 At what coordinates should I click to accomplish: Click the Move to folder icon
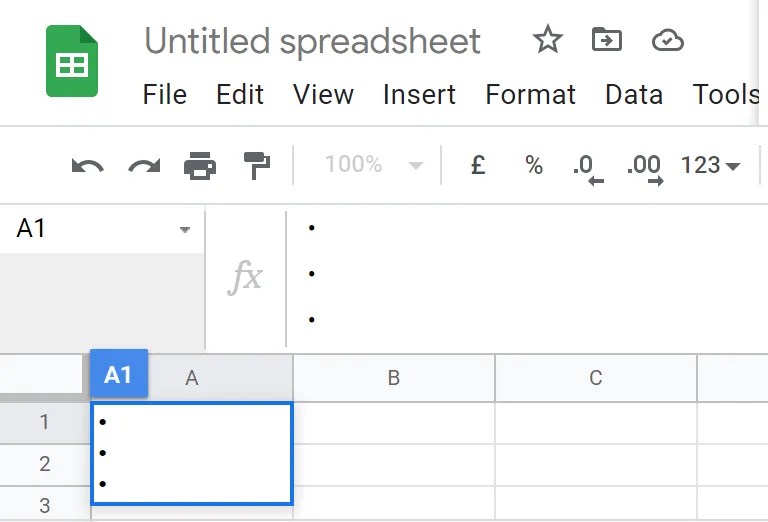pos(607,40)
